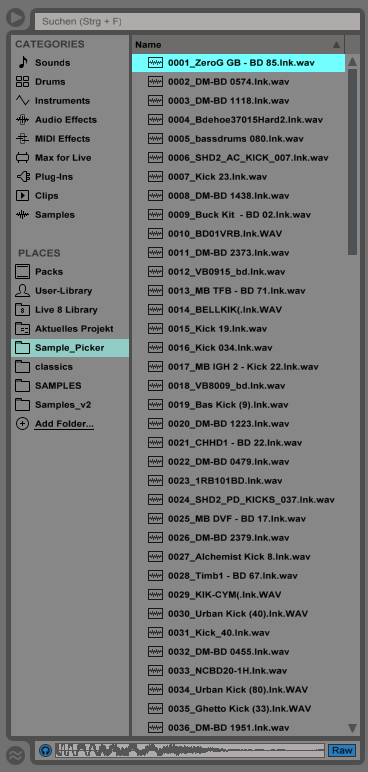Click the file list scrollbar thumb

(x=352, y=161)
